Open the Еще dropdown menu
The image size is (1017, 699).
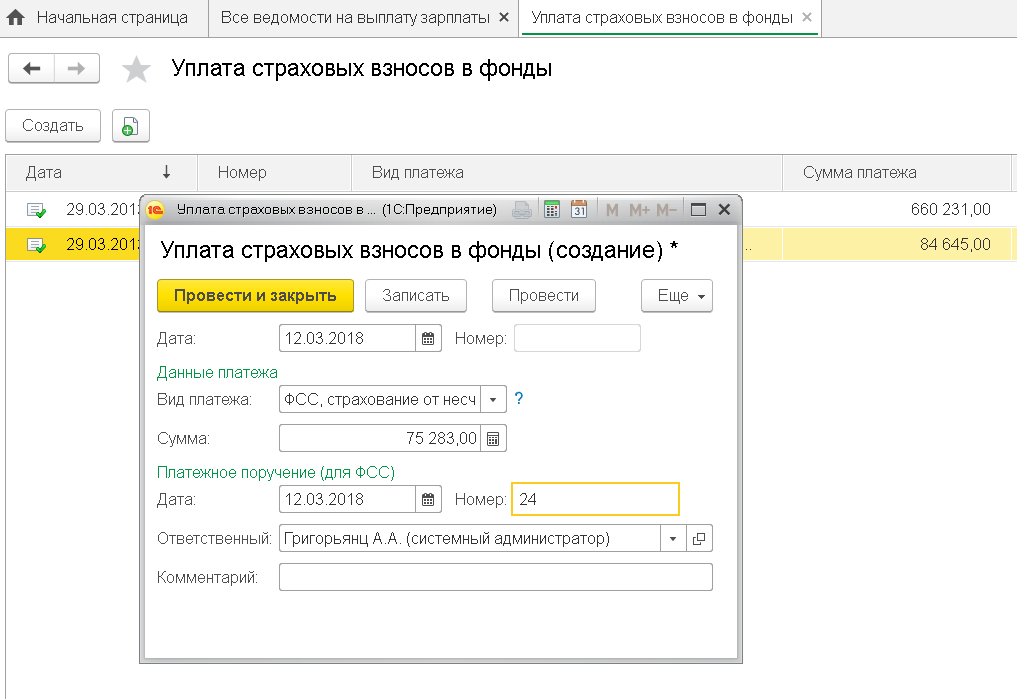[676, 296]
